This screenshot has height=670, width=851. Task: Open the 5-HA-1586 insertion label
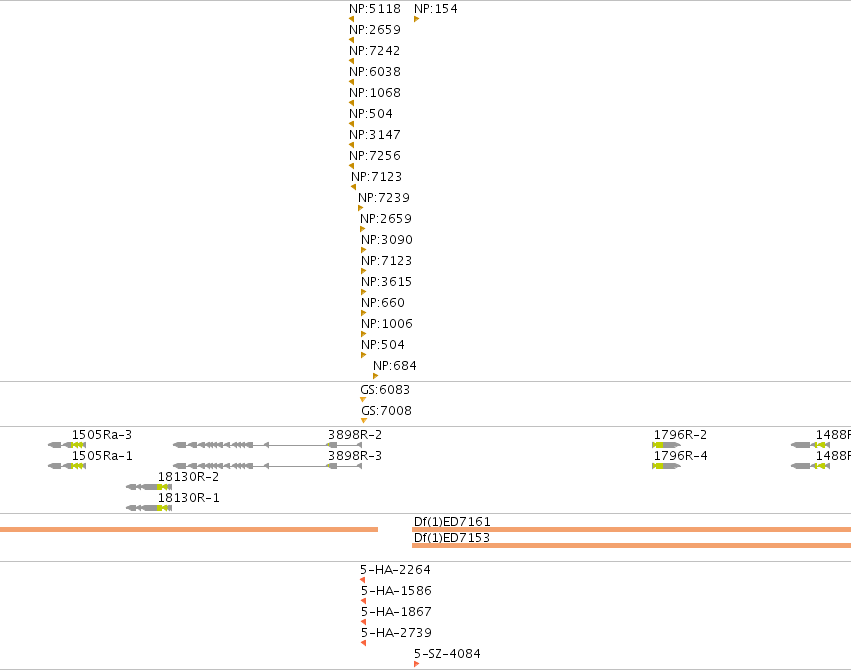coord(396,591)
